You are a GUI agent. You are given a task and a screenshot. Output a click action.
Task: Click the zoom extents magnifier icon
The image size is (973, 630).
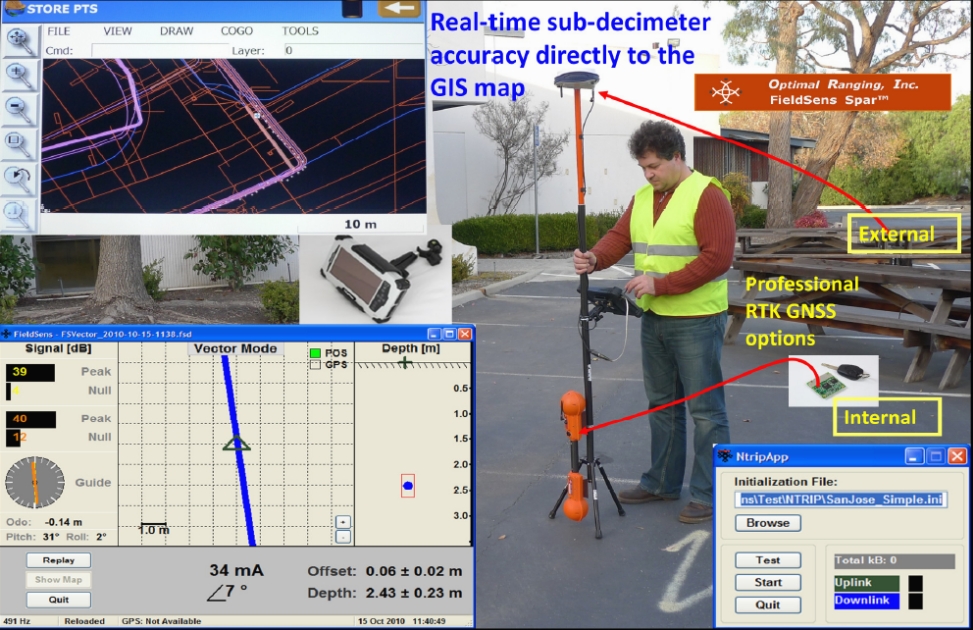[20, 39]
